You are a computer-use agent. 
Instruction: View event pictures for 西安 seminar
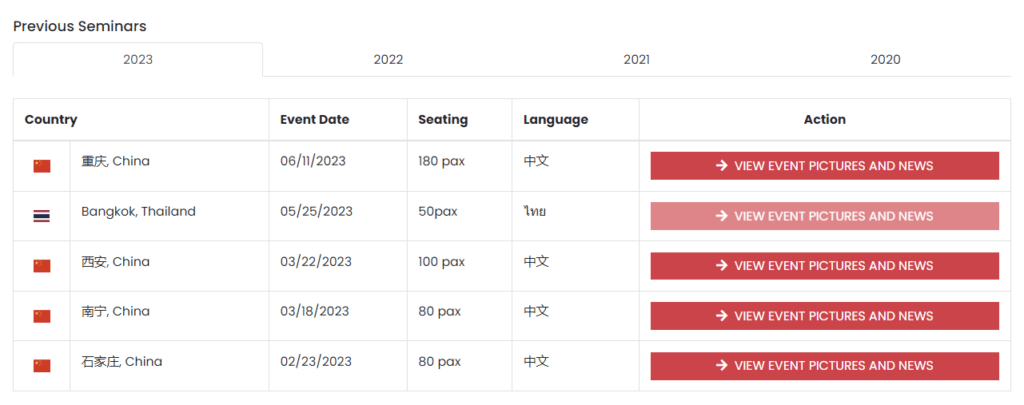coord(825,266)
